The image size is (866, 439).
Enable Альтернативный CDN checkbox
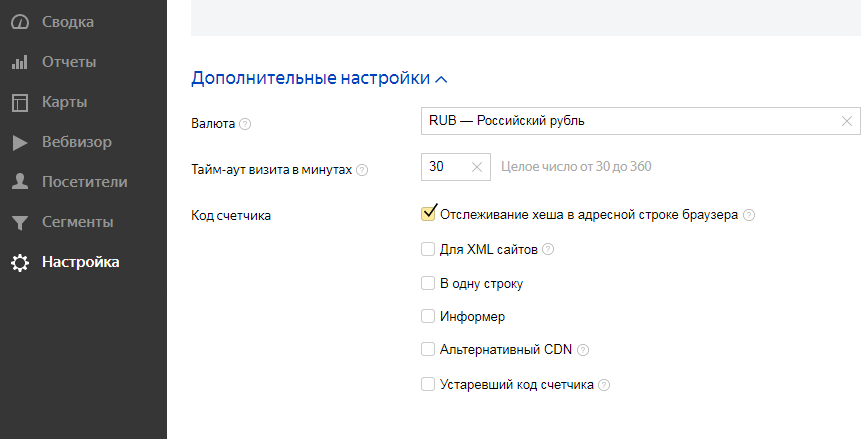pyautogui.click(x=428, y=350)
